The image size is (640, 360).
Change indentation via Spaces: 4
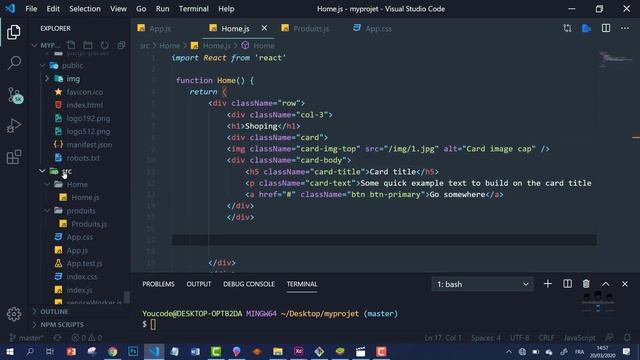(x=486, y=338)
